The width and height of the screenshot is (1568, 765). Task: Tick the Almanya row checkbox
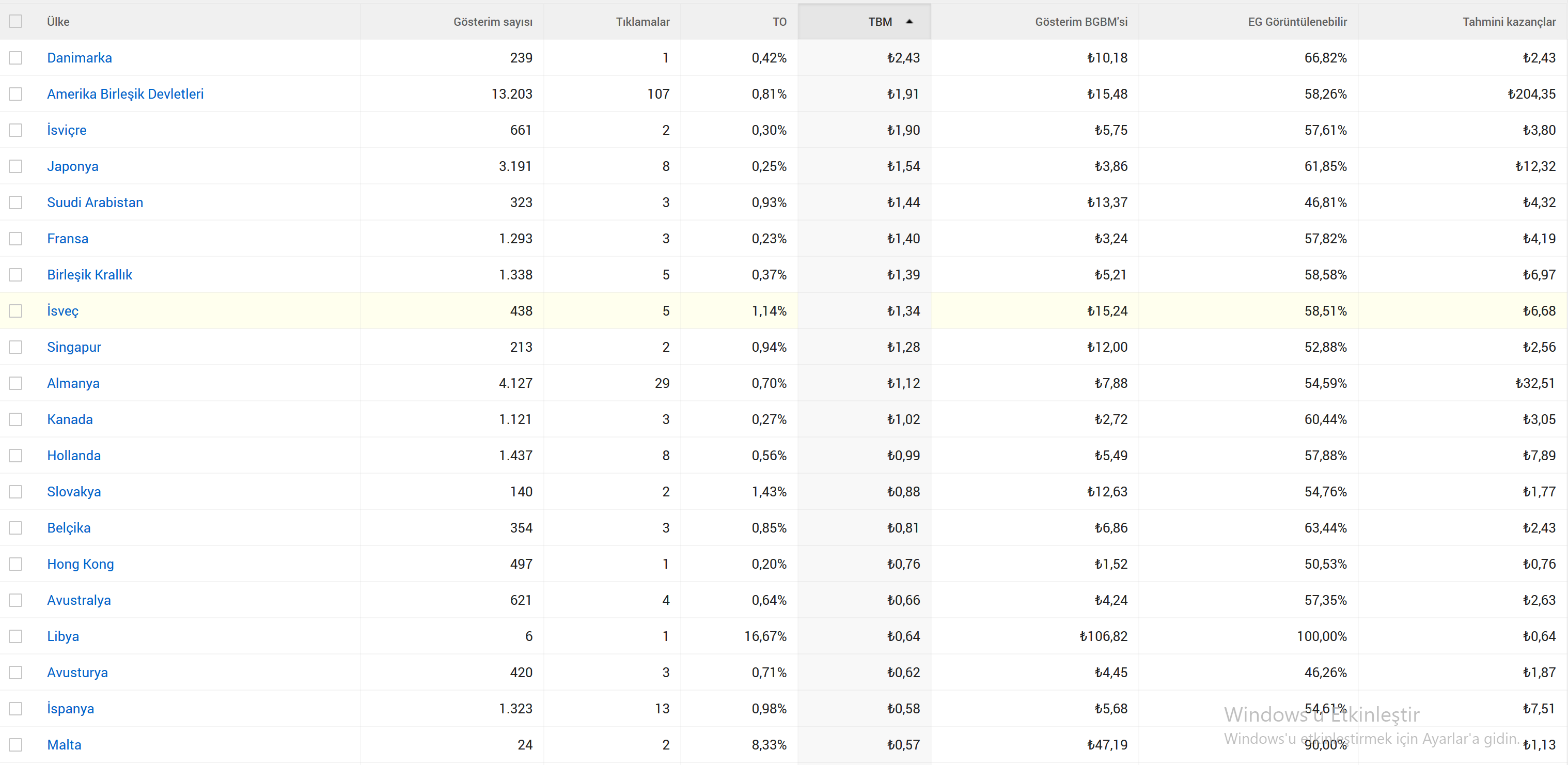[x=16, y=383]
